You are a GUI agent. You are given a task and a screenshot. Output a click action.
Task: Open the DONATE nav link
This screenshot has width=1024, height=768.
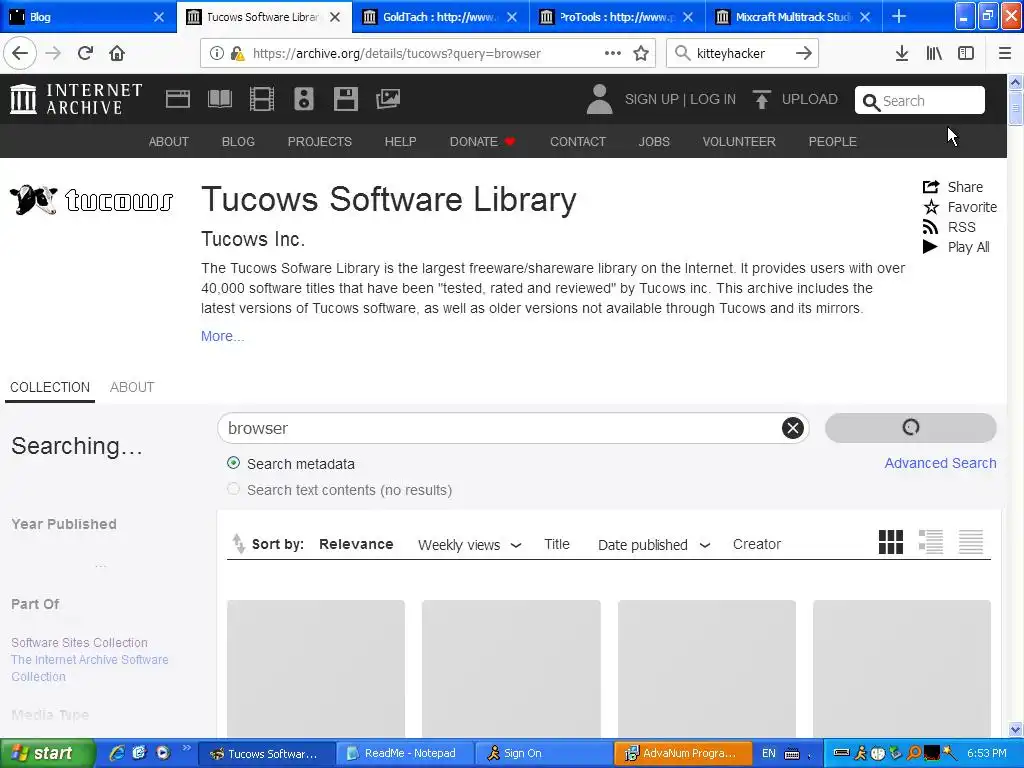tap(482, 142)
